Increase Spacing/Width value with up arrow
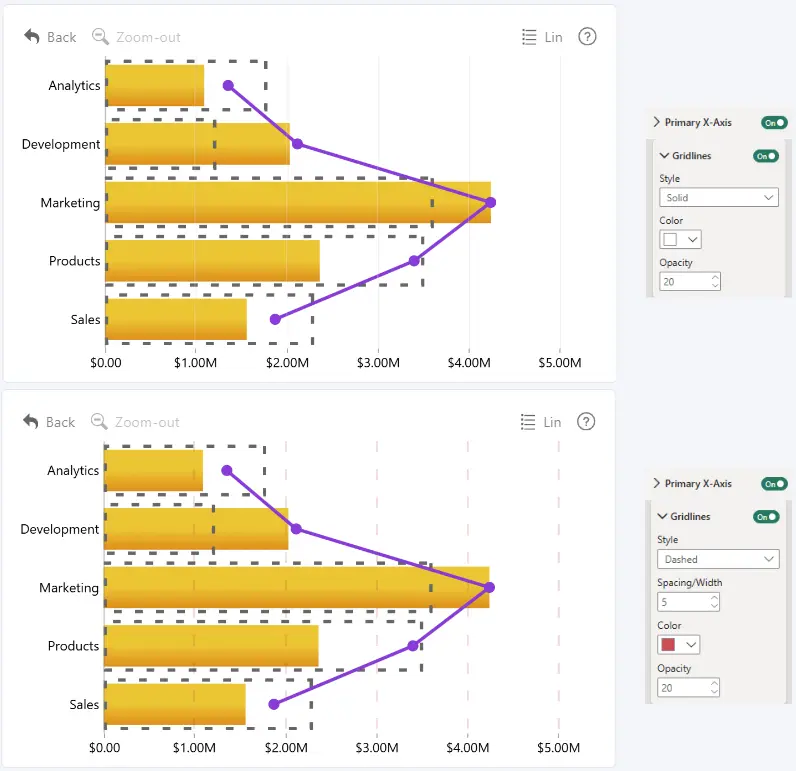796x771 pixels. click(714, 598)
